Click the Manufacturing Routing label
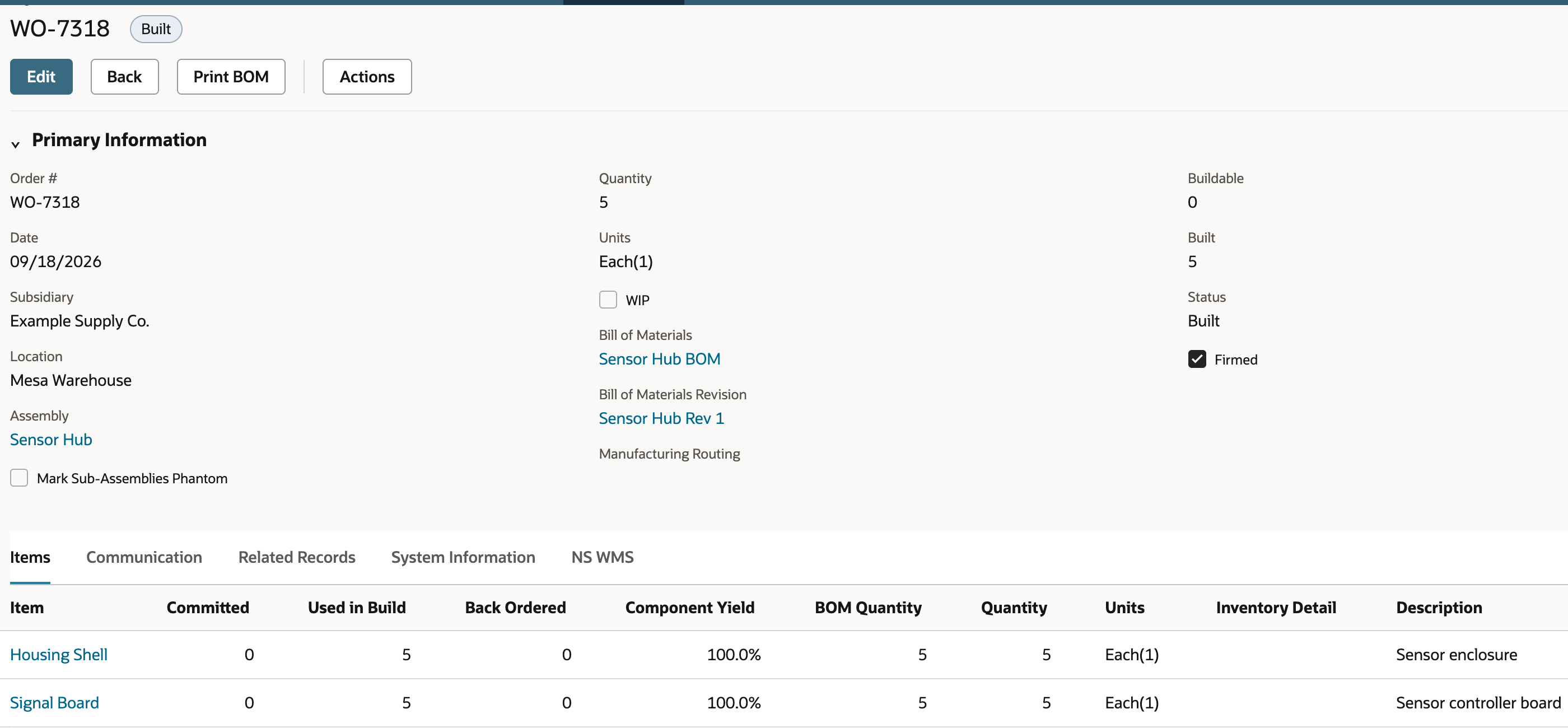The image size is (1568, 728). [x=670, y=454]
